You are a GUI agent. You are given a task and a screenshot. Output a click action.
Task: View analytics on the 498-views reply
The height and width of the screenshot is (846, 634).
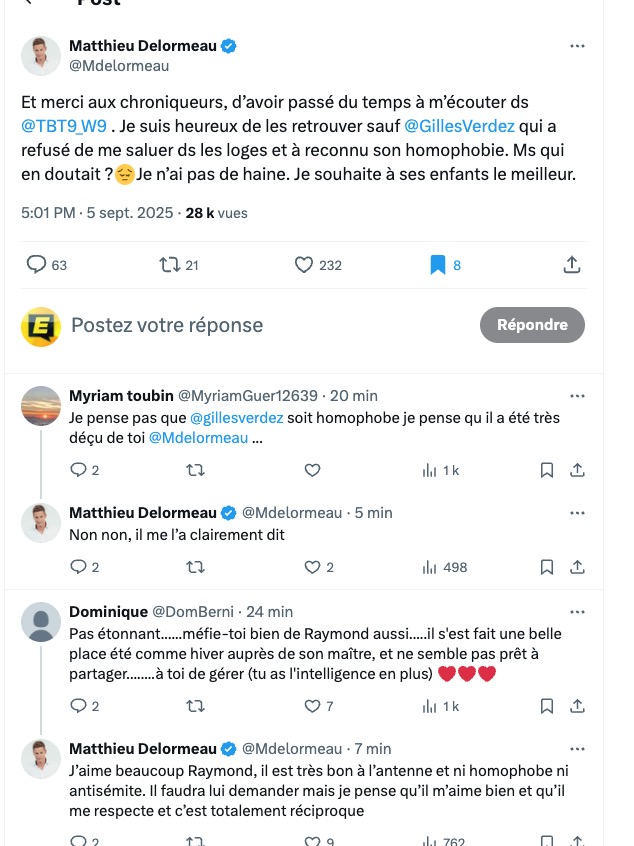(x=432, y=567)
